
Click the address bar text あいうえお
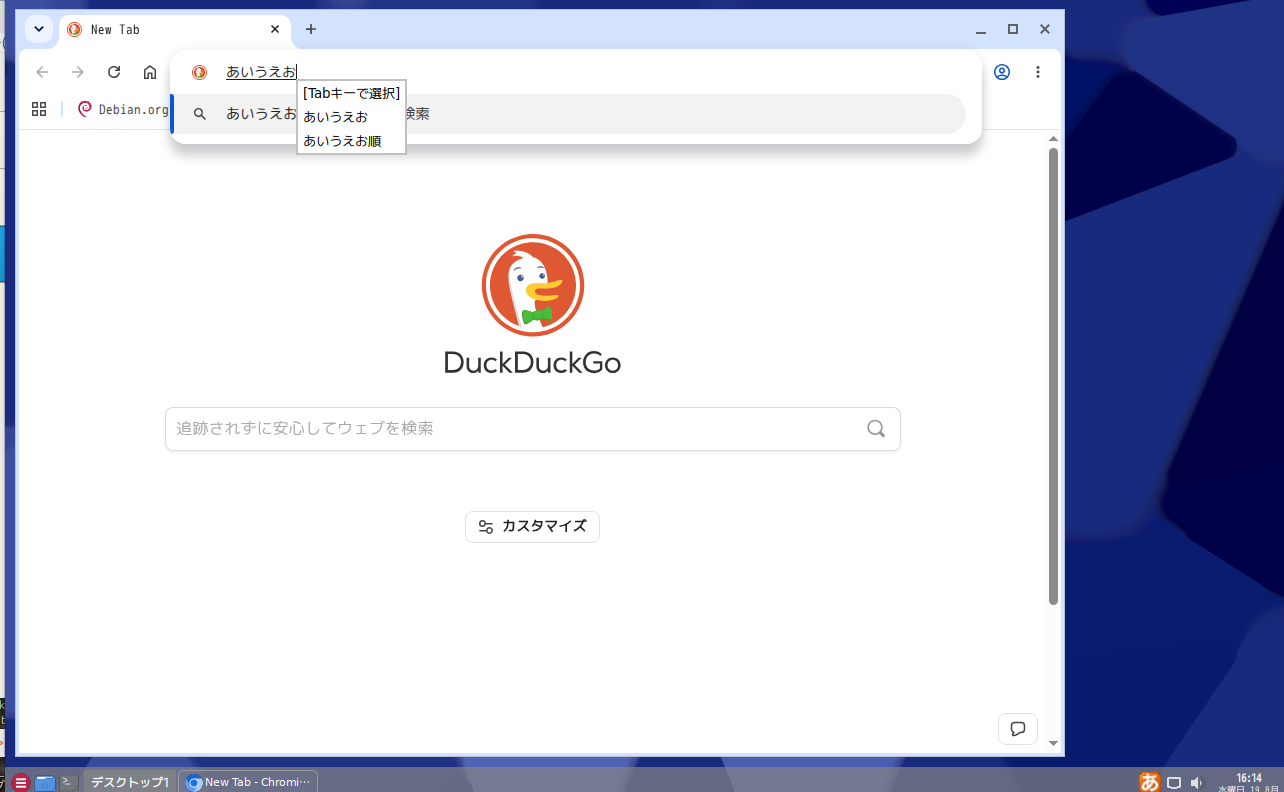point(261,72)
